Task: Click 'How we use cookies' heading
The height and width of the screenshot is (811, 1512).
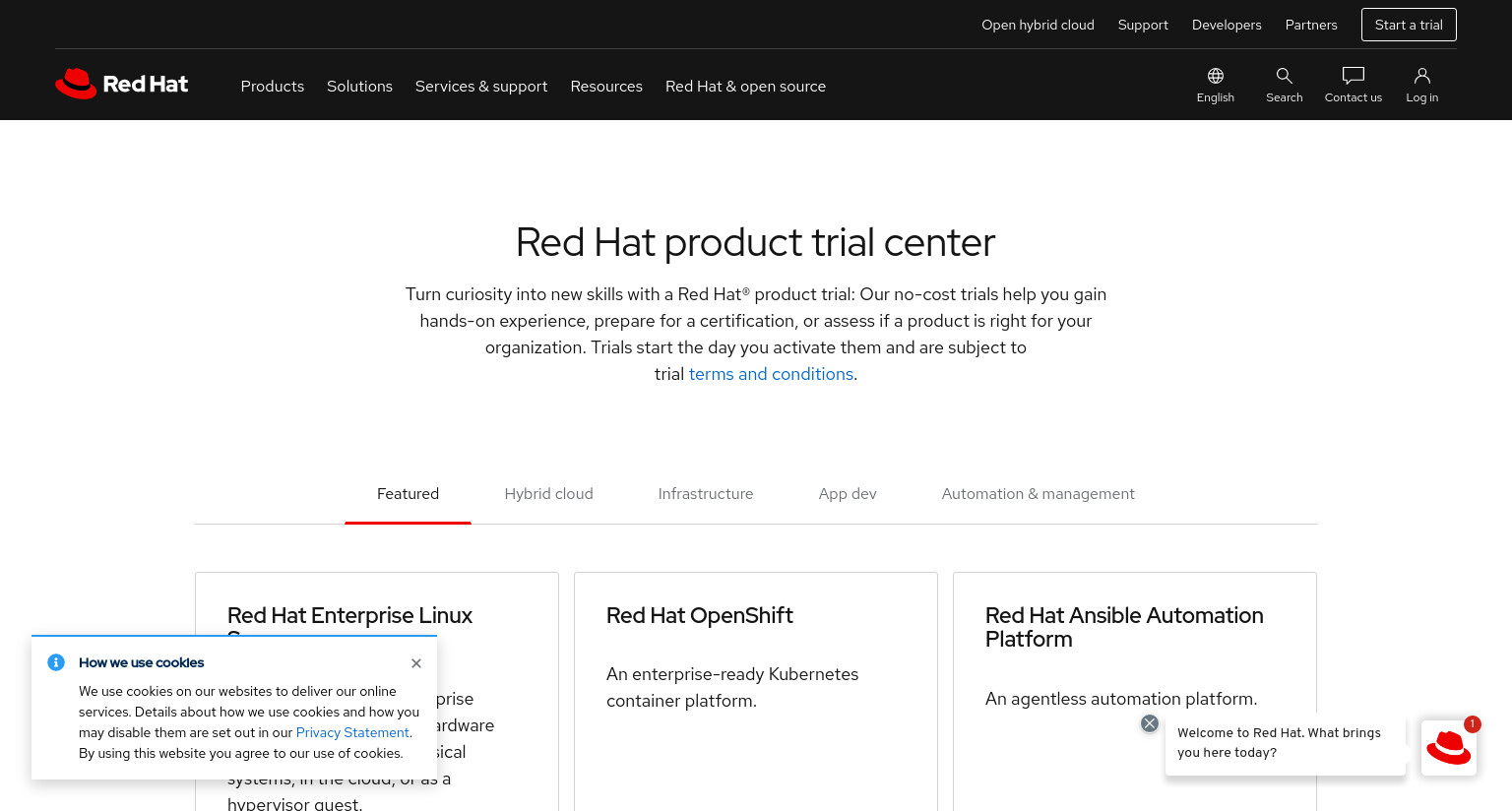Action: click(142, 662)
